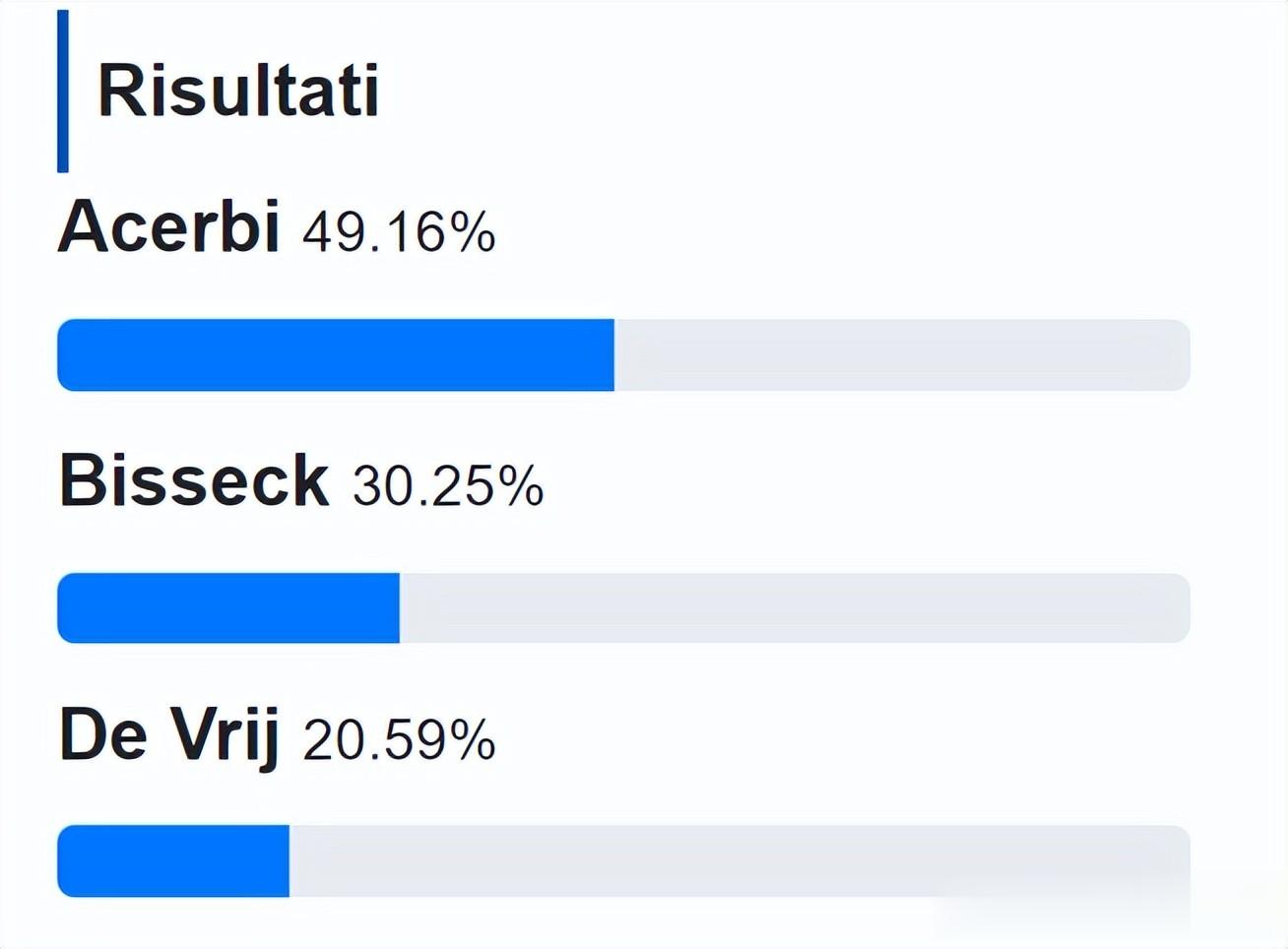Click the 49.16% percentage value
The image size is (1288, 949).
coord(399,232)
